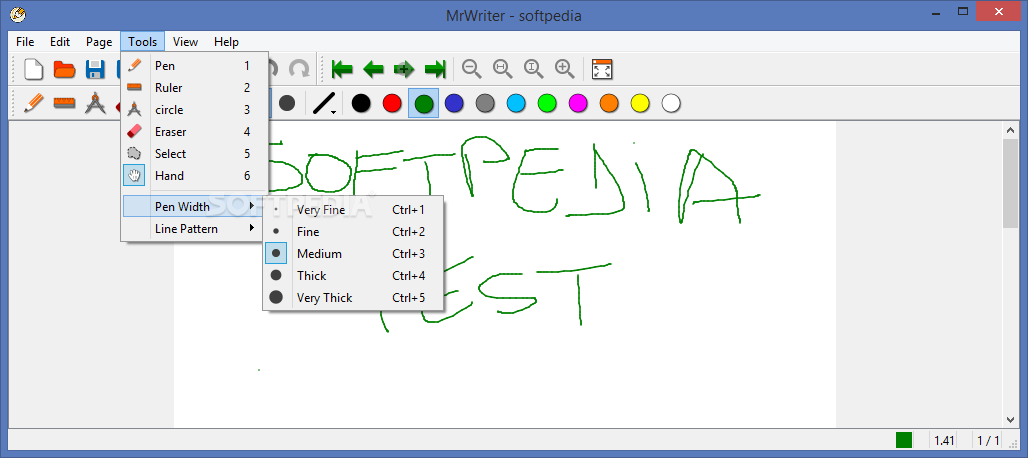Pick the selected dark green color swatch
The image size is (1028, 458).
[x=424, y=104]
